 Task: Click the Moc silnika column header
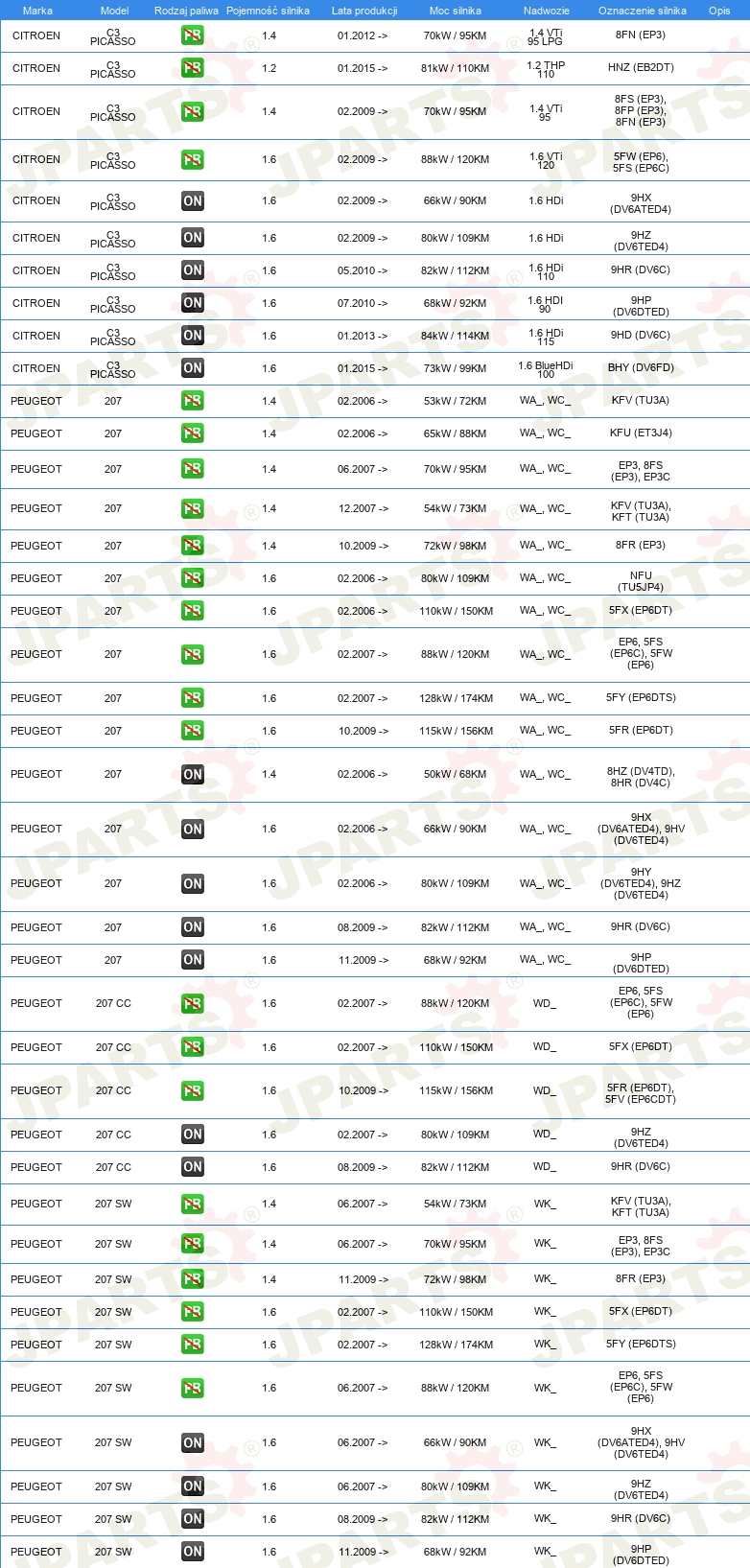(x=455, y=11)
